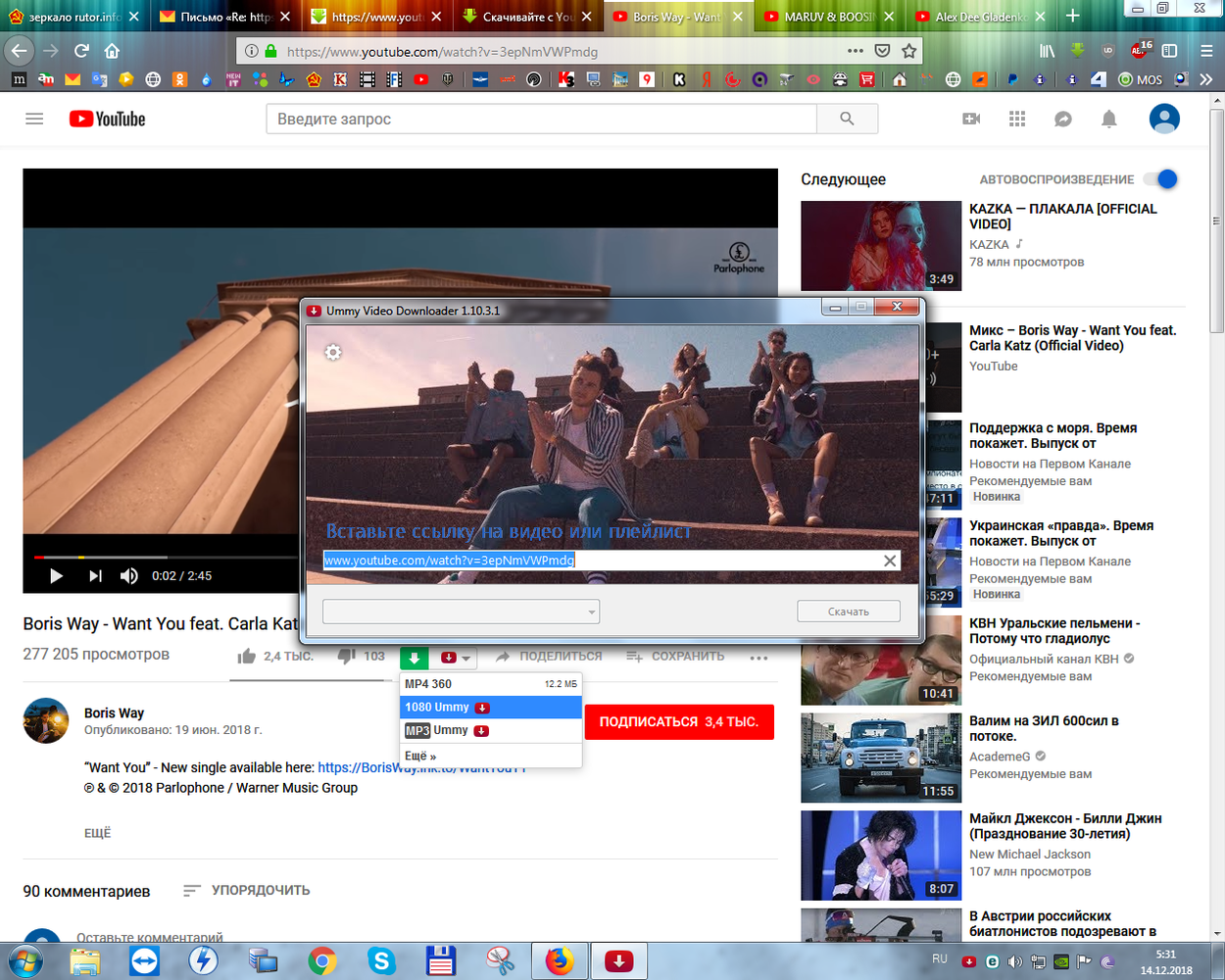Mute the video volume speaker
This screenshot has width=1225, height=980.
[x=128, y=575]
